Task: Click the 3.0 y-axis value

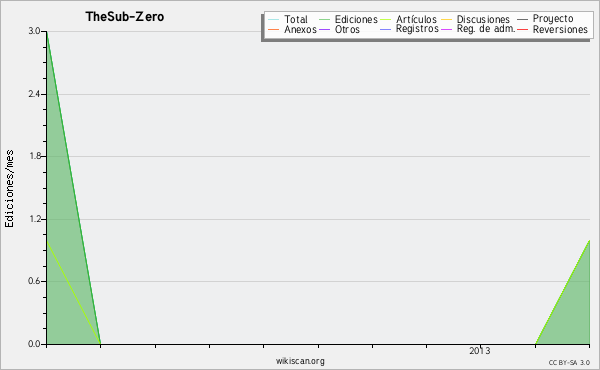Action: (34, 31)
